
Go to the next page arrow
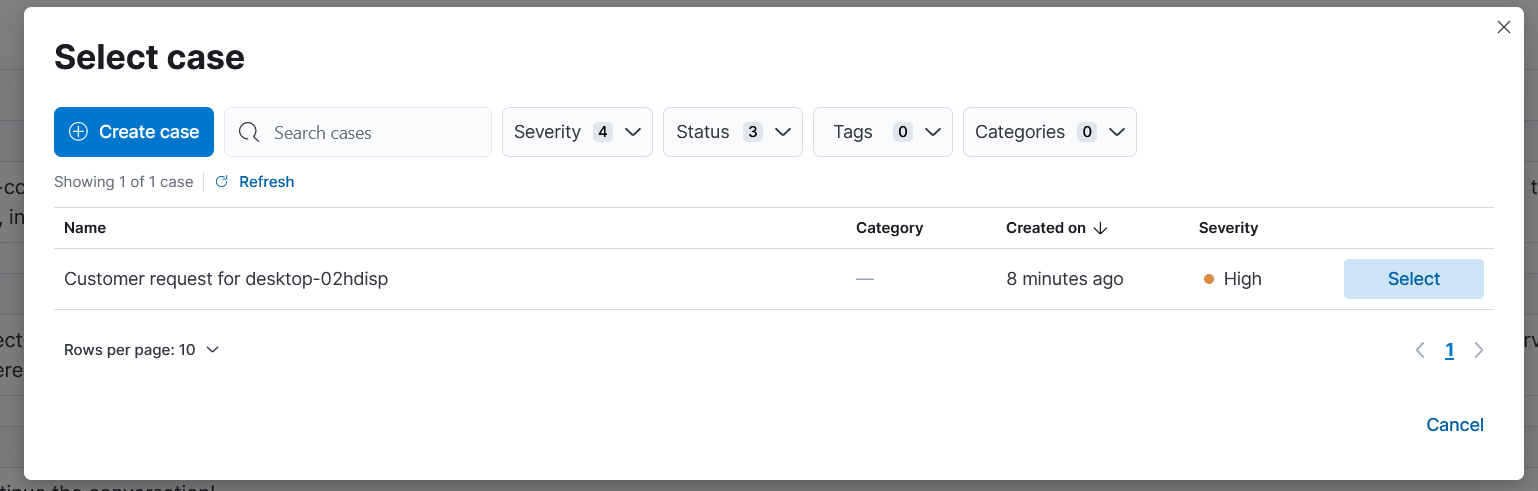pyautogui.click(x=1479, y=350)
